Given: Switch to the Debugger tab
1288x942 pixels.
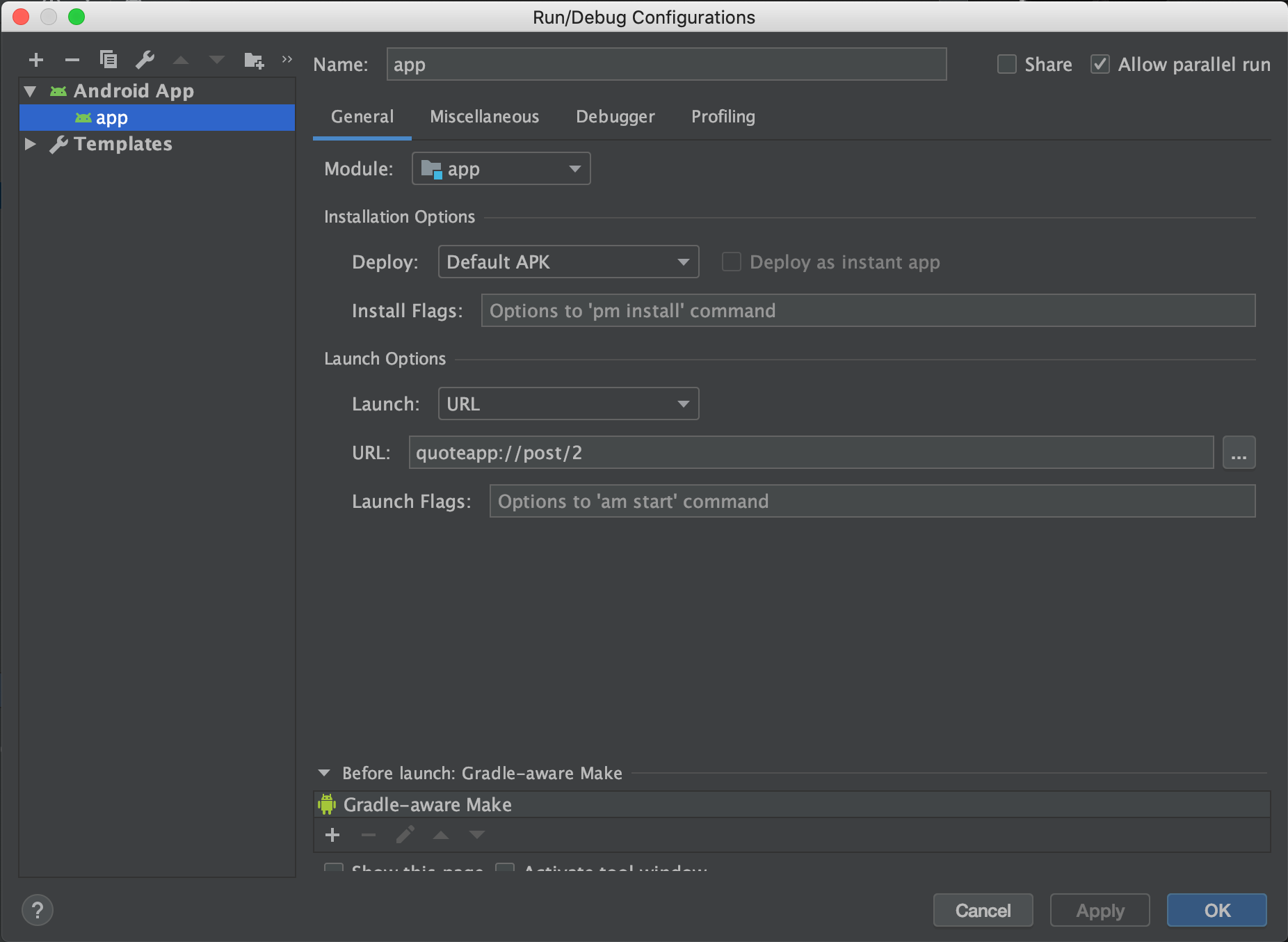Looking at the screenshot, I should (615, 116).
